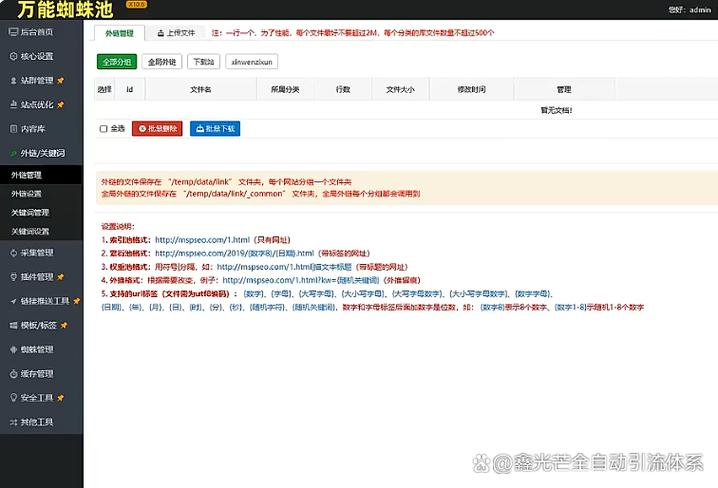718x488 pixels.
Task: Filter by the xinwenzixun group
Action: point(251,62)
